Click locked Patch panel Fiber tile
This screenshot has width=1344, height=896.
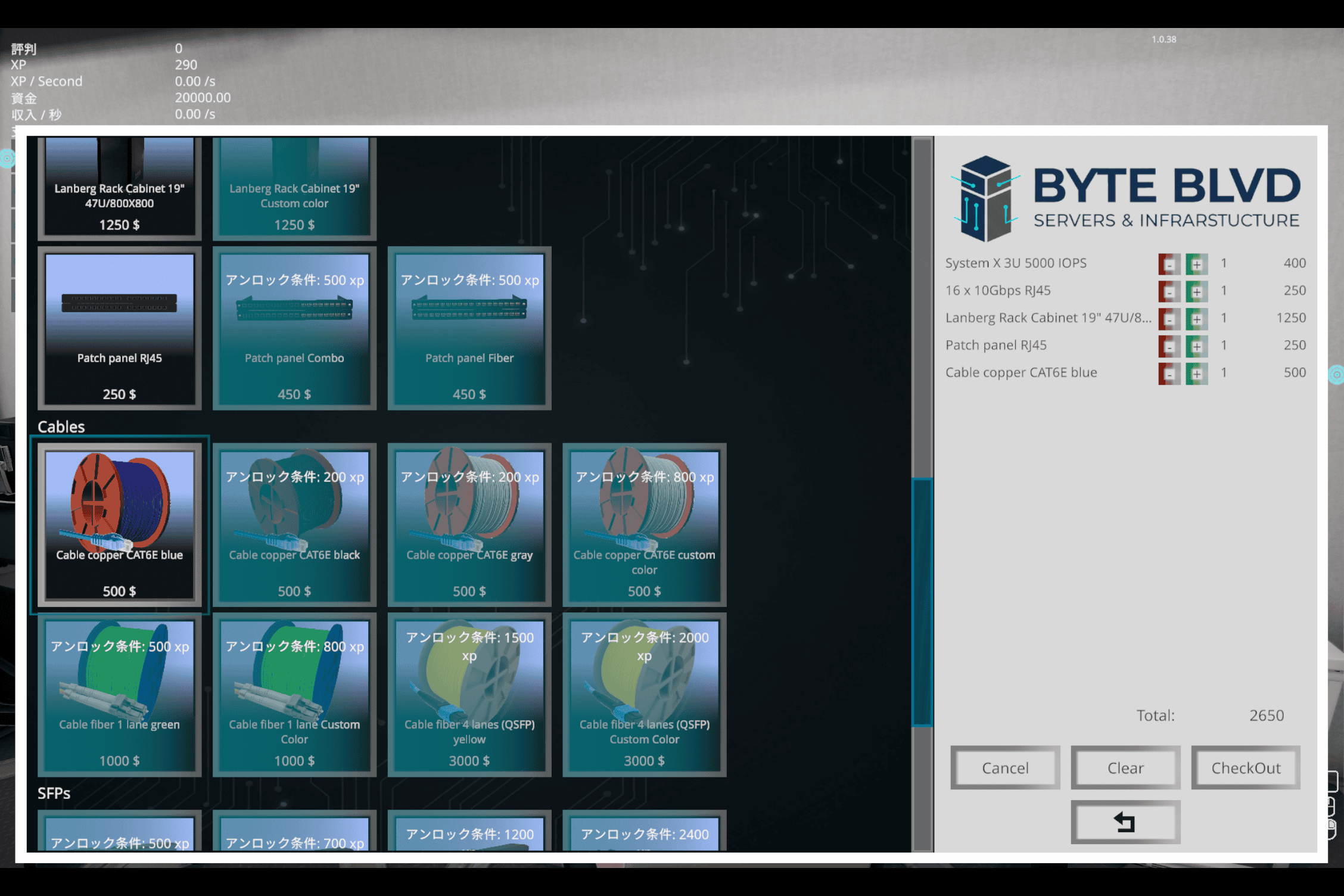(x=469, y=329)
